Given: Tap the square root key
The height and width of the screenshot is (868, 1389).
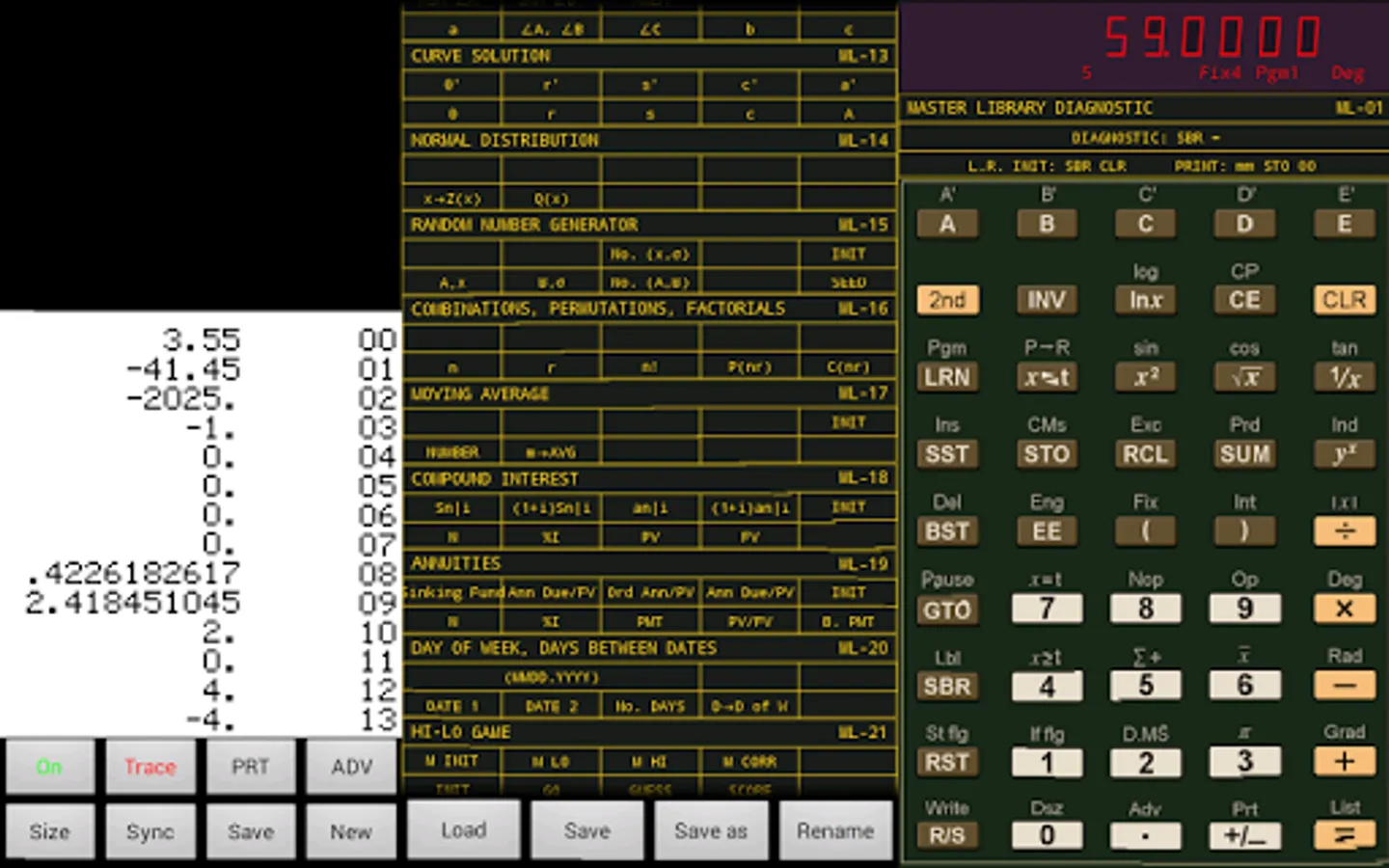Looking at the screenshot, I should coord(1245,377).
